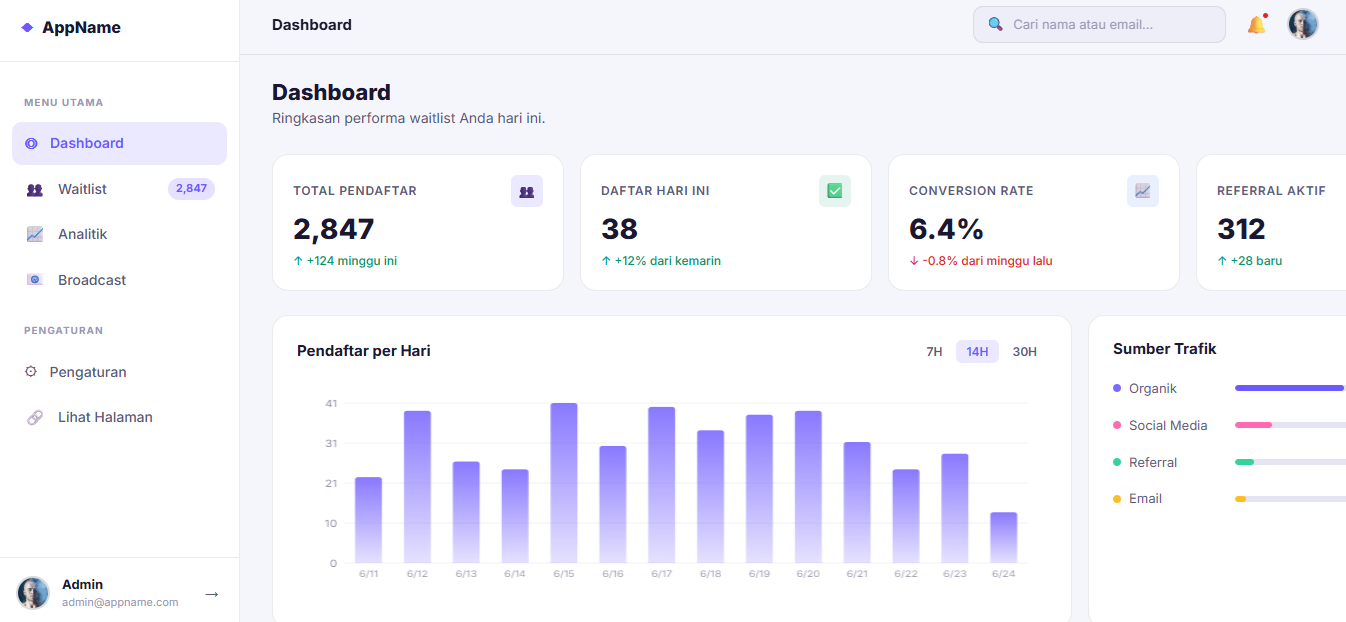The image size is (1346, 622).
Task: Click '+124 minggu ini' text
Action: click(x=345, y=261)
